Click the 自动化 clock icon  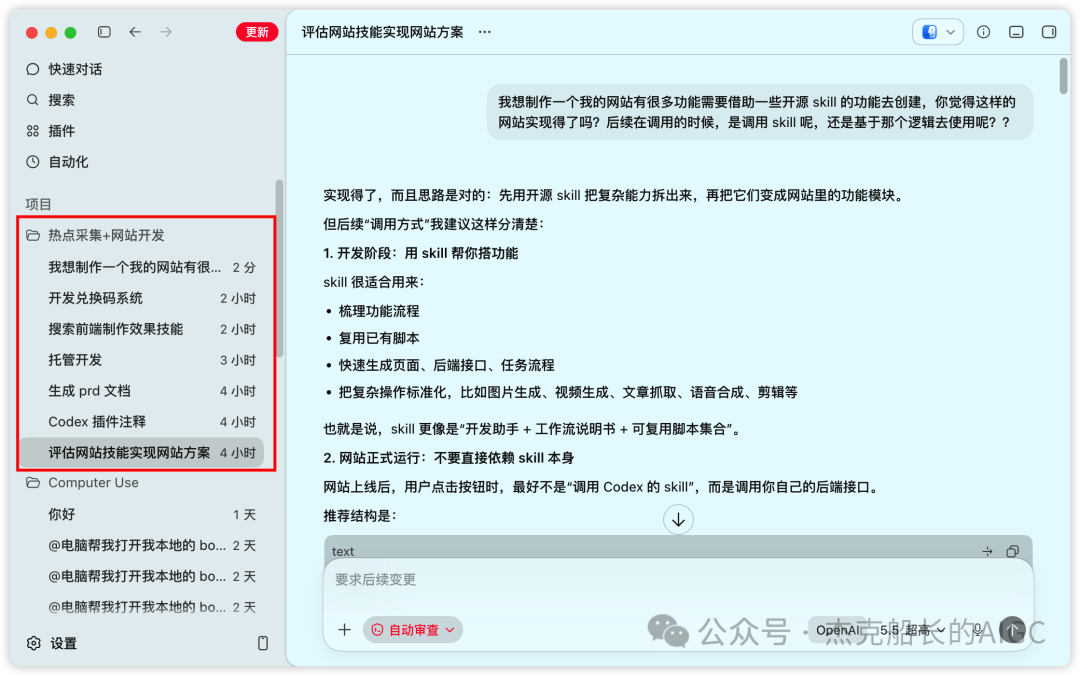coord(32,162)
